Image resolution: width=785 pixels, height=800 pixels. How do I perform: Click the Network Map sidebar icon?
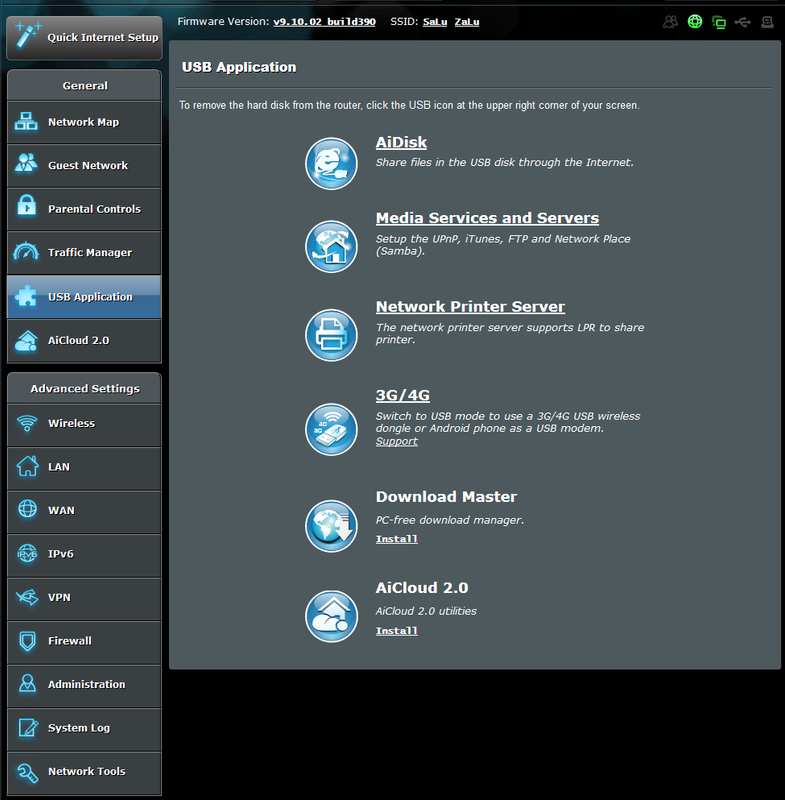pyautogui.click(x=26, y=121)
